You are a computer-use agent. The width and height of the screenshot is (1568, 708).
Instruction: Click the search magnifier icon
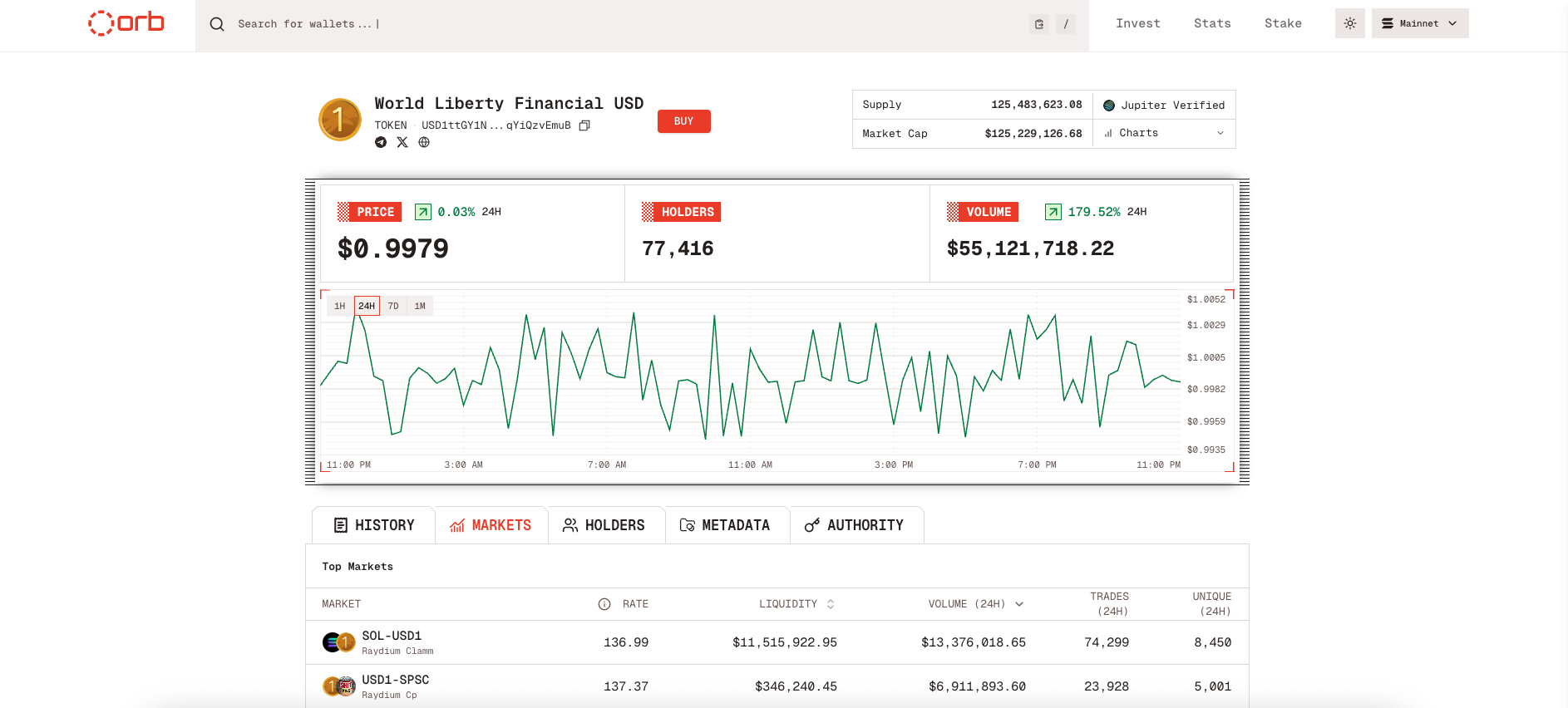[x=217, y=24]
